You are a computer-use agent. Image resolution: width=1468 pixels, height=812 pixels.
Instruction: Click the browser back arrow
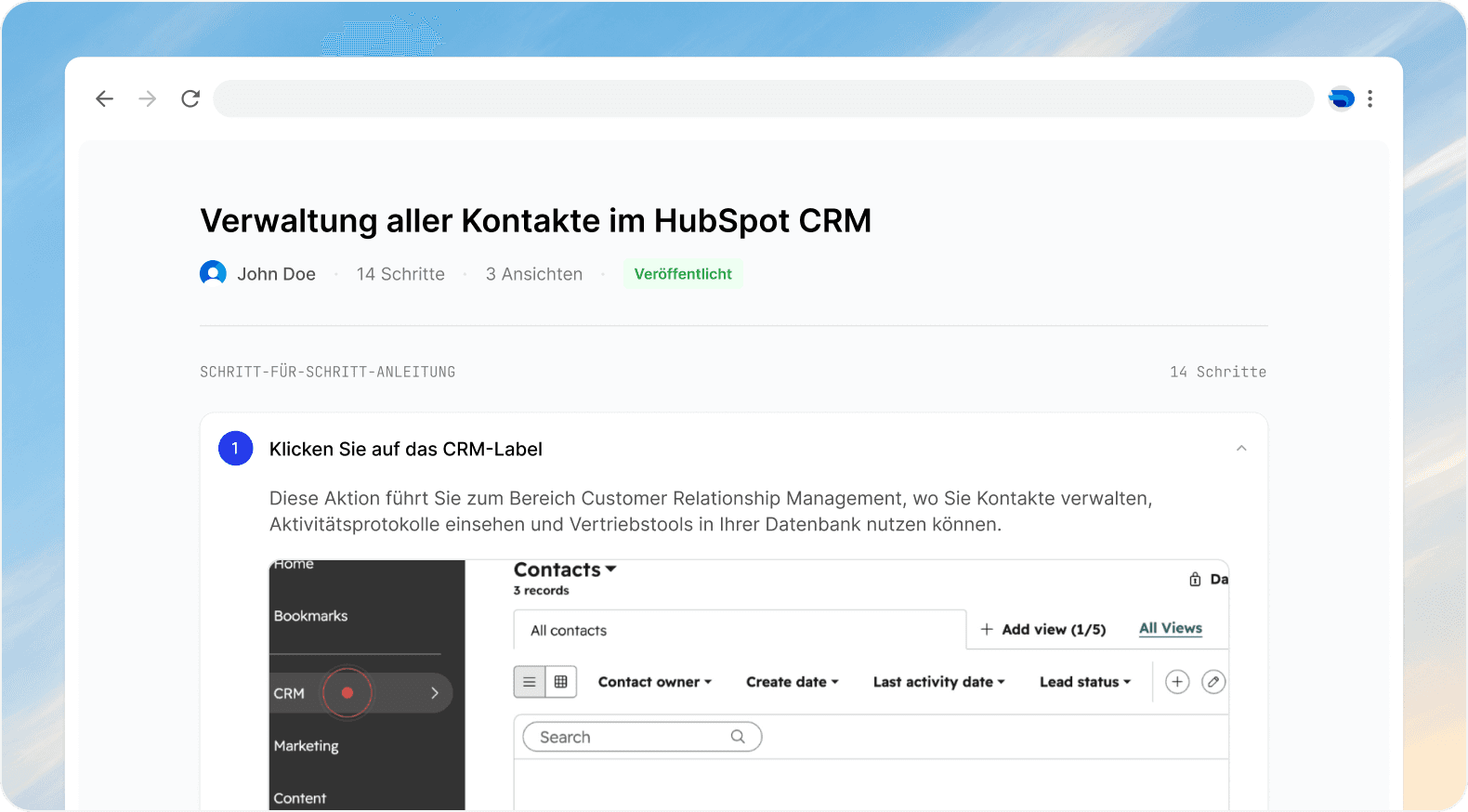(x=104, y=98)
